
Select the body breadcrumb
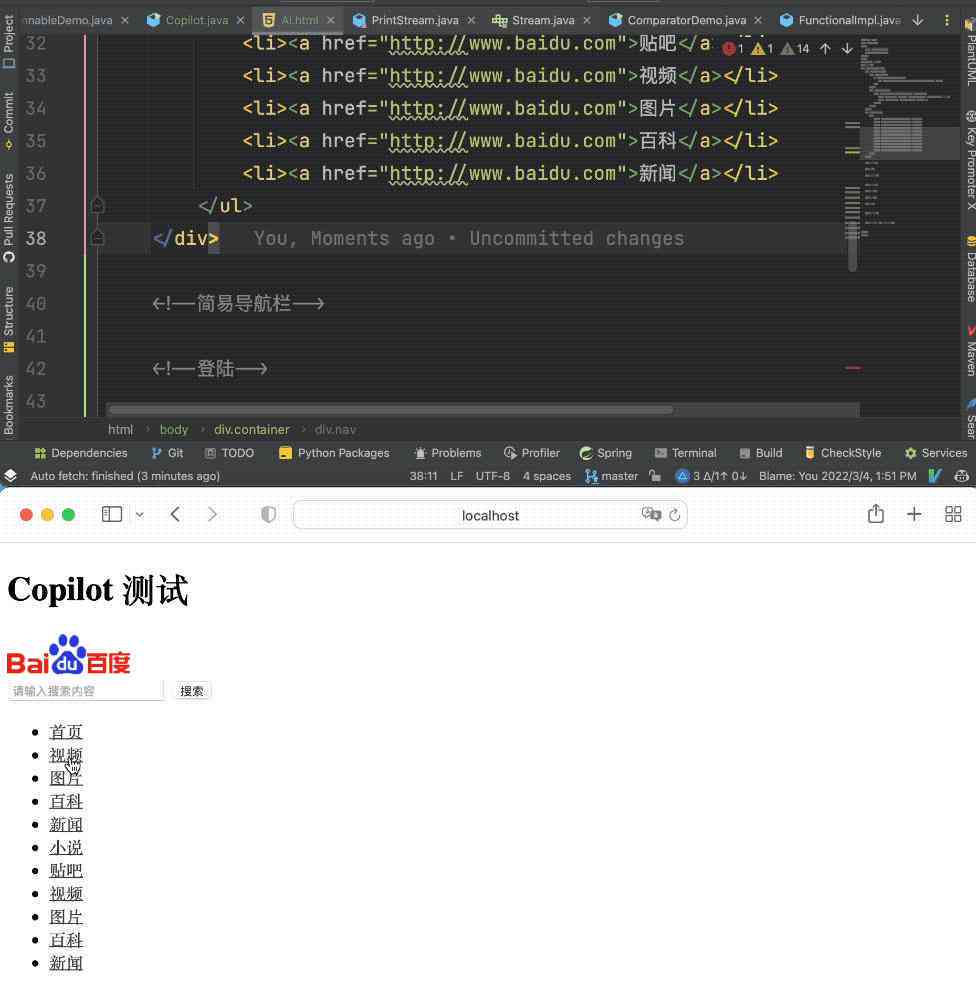click(174, 430)
